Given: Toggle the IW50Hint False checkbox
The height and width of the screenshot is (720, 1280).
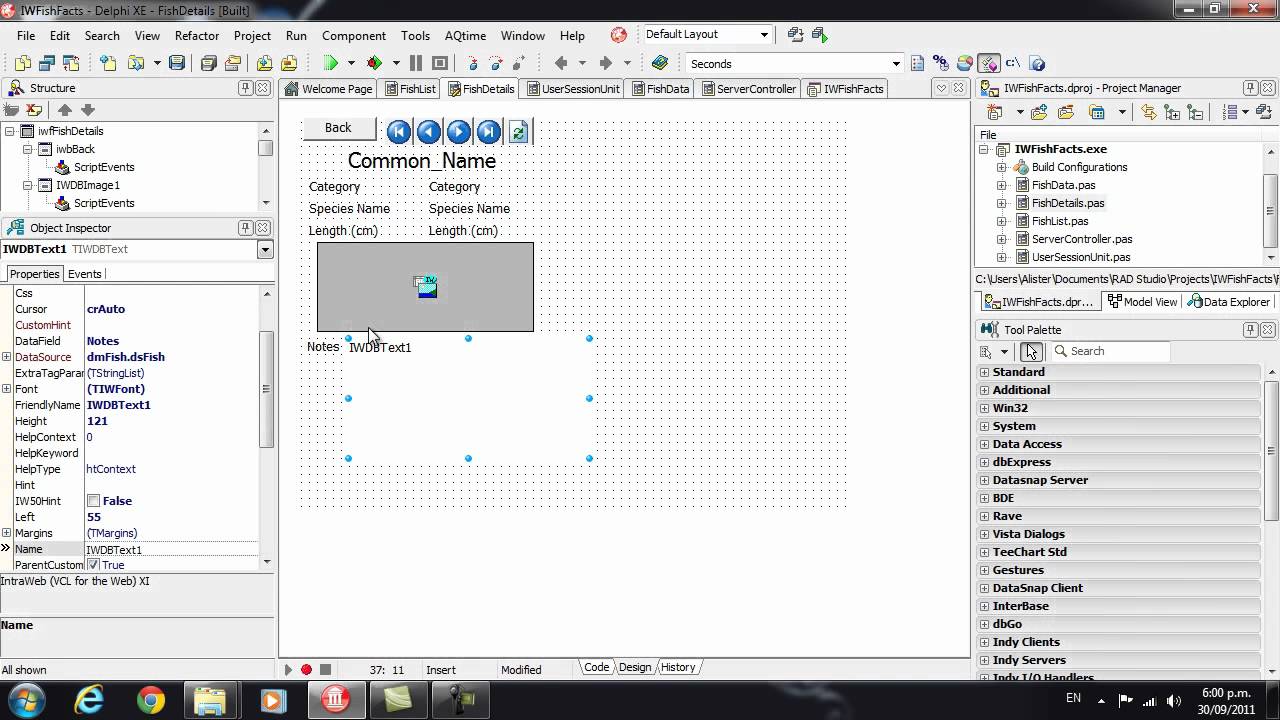Looking at the screenshot, I should 93,501.
